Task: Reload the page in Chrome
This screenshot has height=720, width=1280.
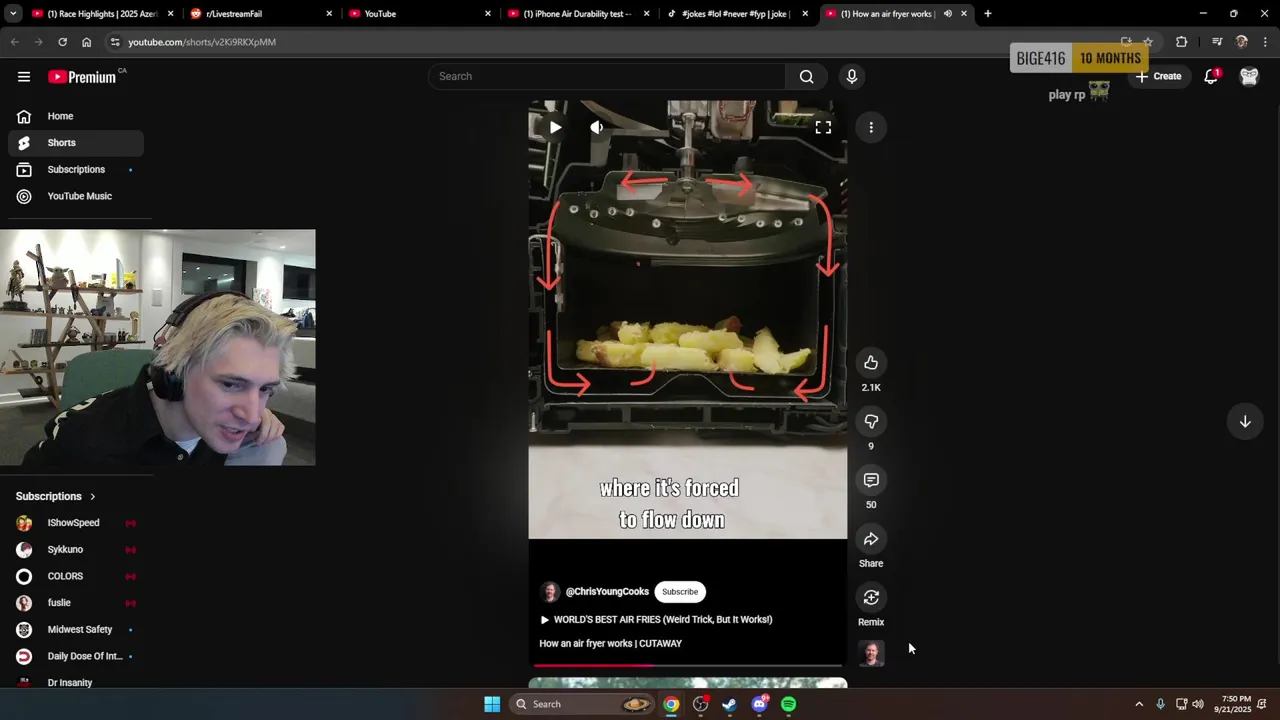Action: click(62, 42)
